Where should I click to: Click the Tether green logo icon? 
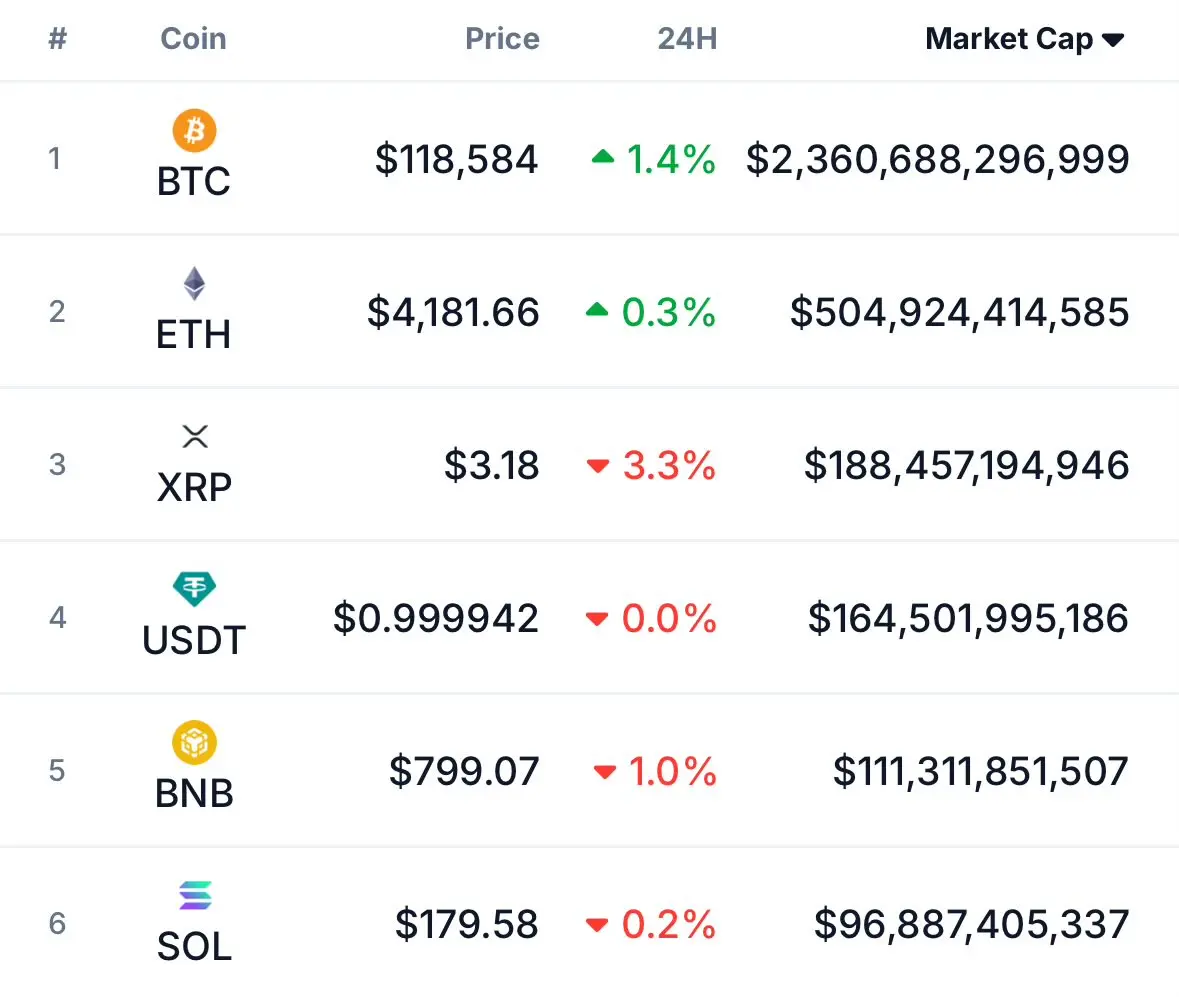click(194, 589)
